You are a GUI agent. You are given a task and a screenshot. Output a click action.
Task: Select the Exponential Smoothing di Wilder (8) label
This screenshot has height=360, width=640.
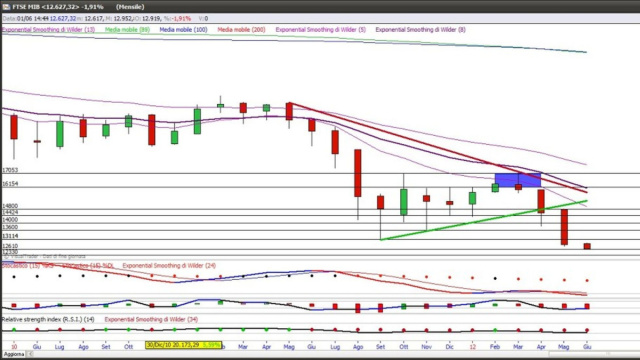(420, 29)
